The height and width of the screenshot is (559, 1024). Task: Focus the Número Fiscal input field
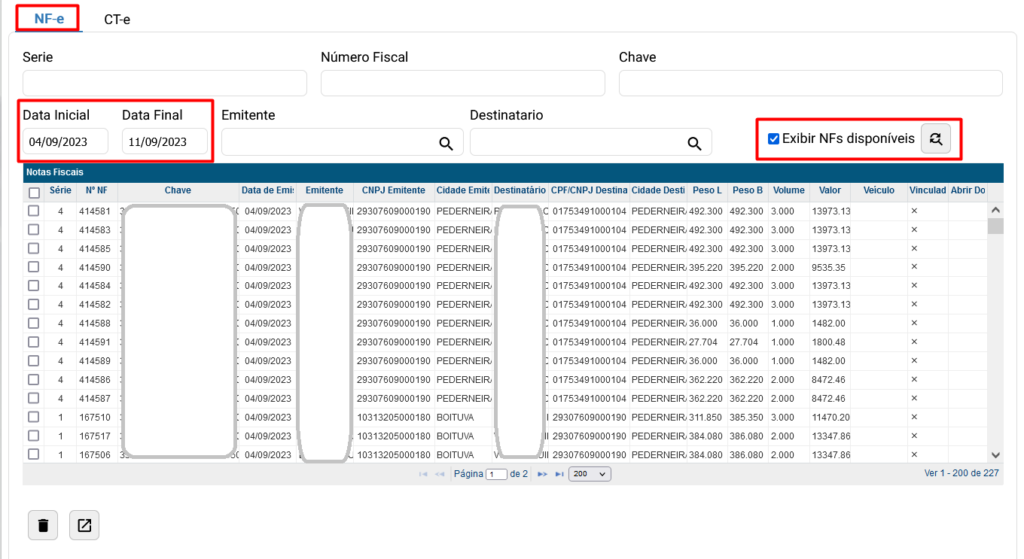pos(462,83)
